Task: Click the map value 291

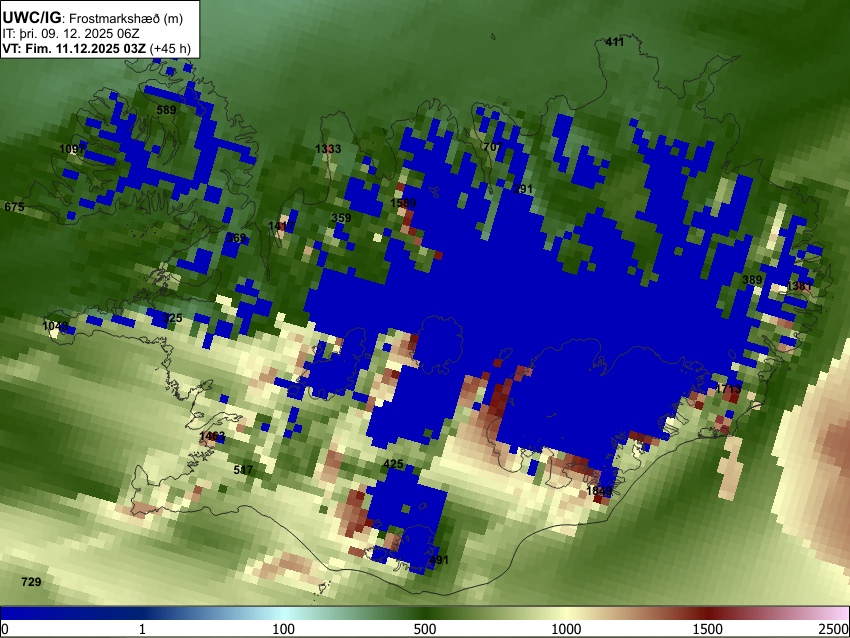Action: (x=523, y=189)
